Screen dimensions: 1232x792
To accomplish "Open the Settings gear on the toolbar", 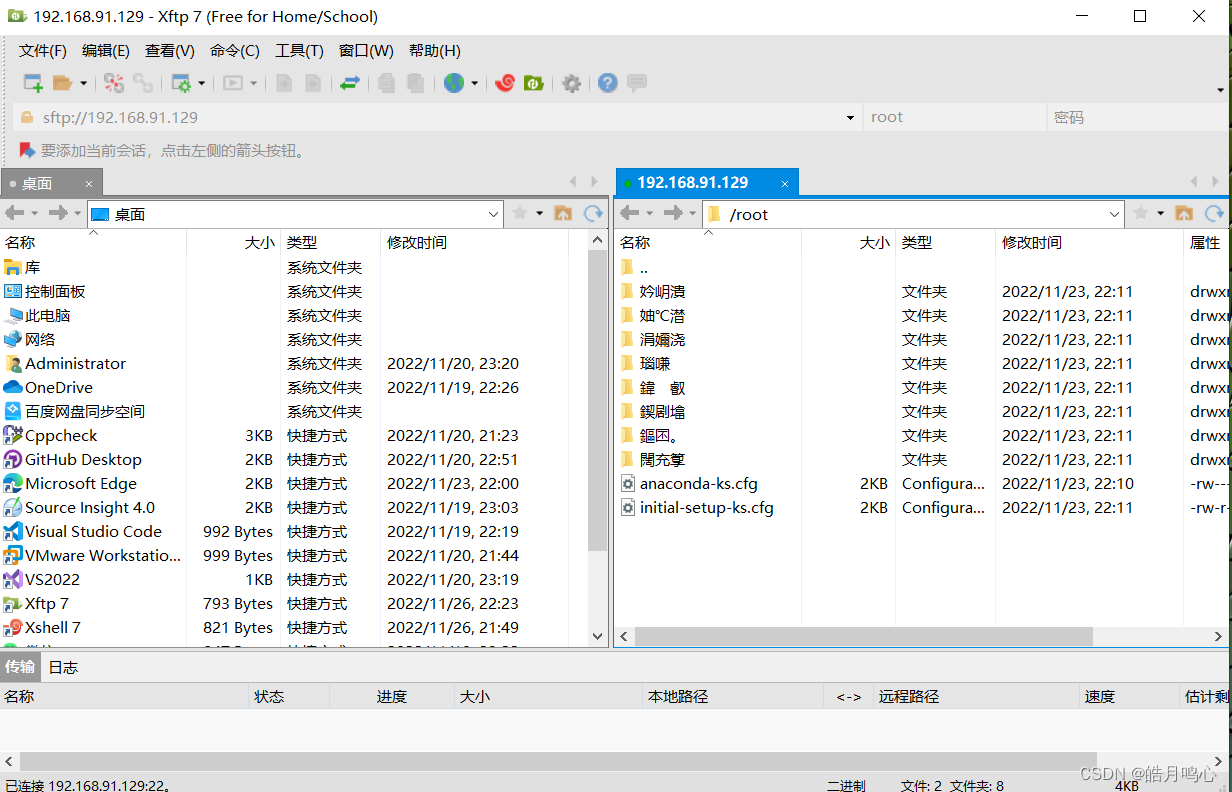I will (x=571, y=83).
